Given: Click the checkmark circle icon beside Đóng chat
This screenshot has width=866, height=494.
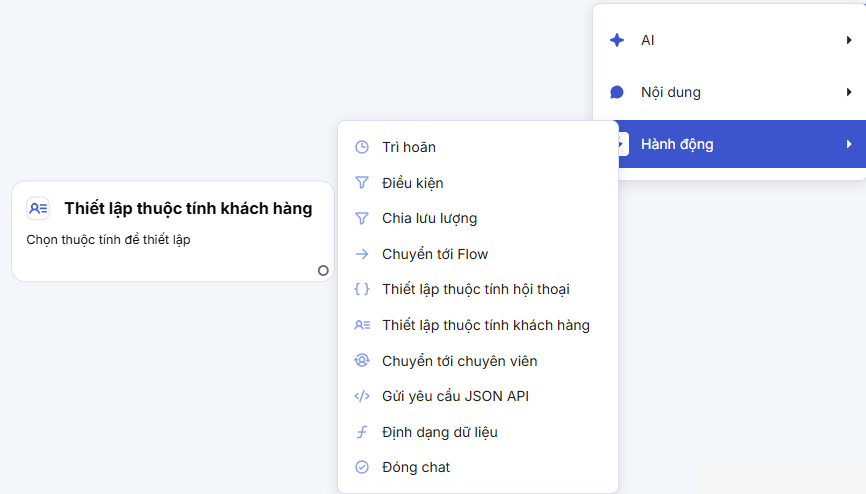Looking at the screenshot, I should point(362,467).
